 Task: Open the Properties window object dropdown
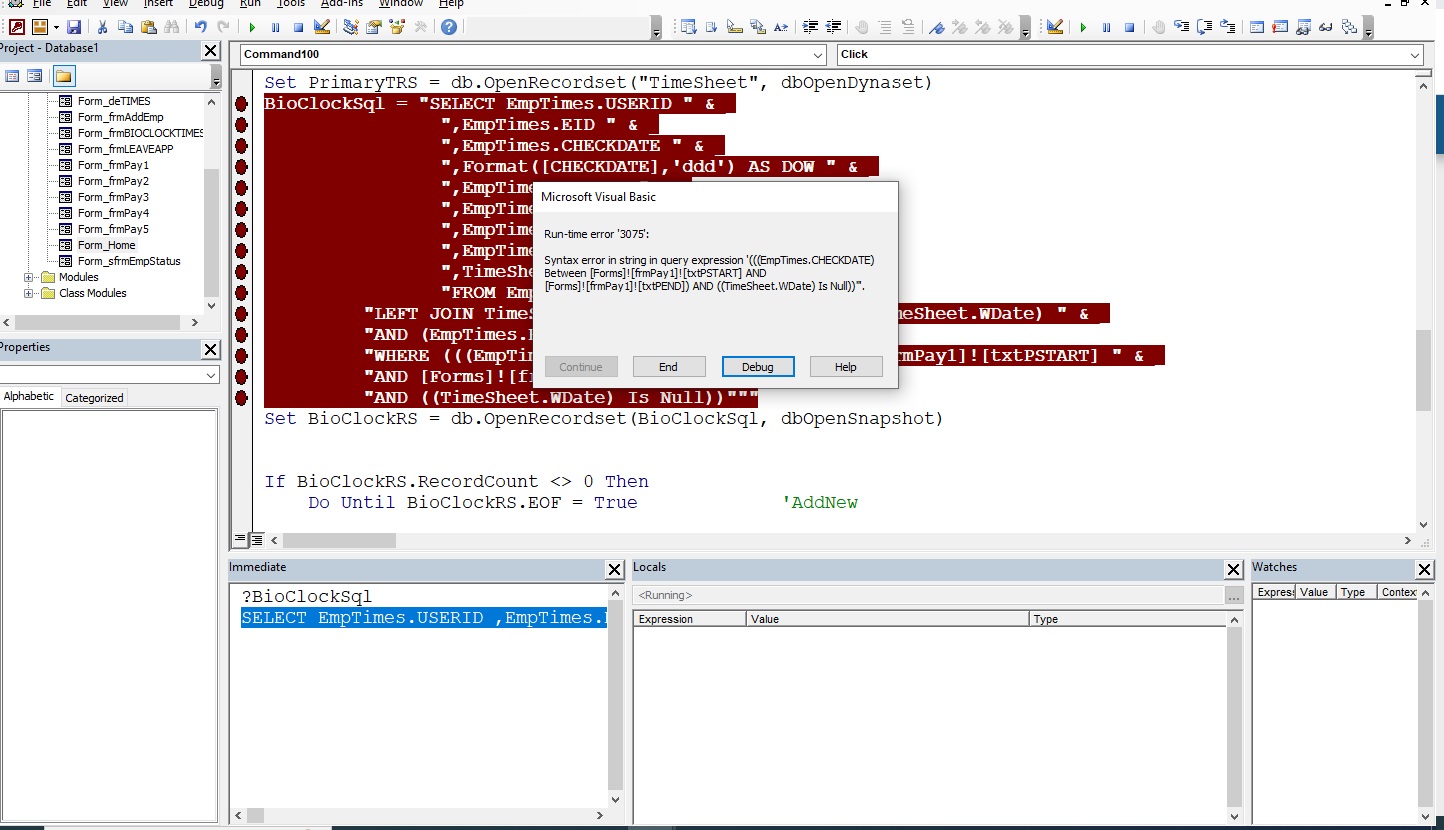[210, 375]
